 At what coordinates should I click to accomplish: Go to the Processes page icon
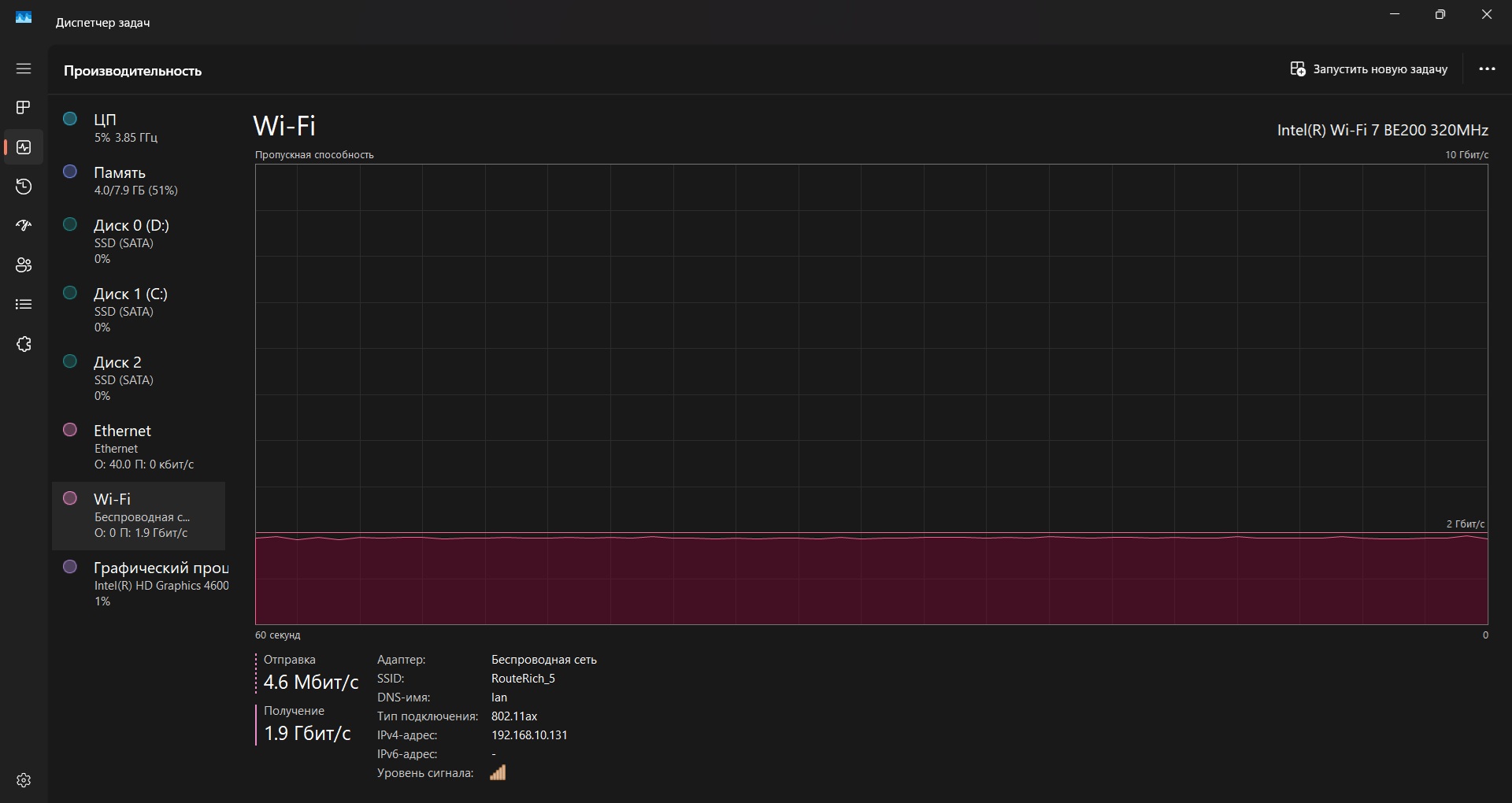tap(24, 107)
